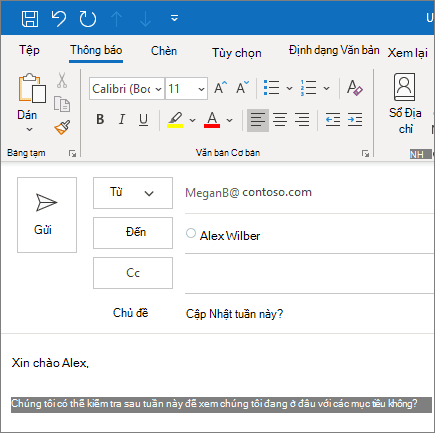435x433 pixels.
Task: Click the empty Cc input field
Action: [309, 273]
